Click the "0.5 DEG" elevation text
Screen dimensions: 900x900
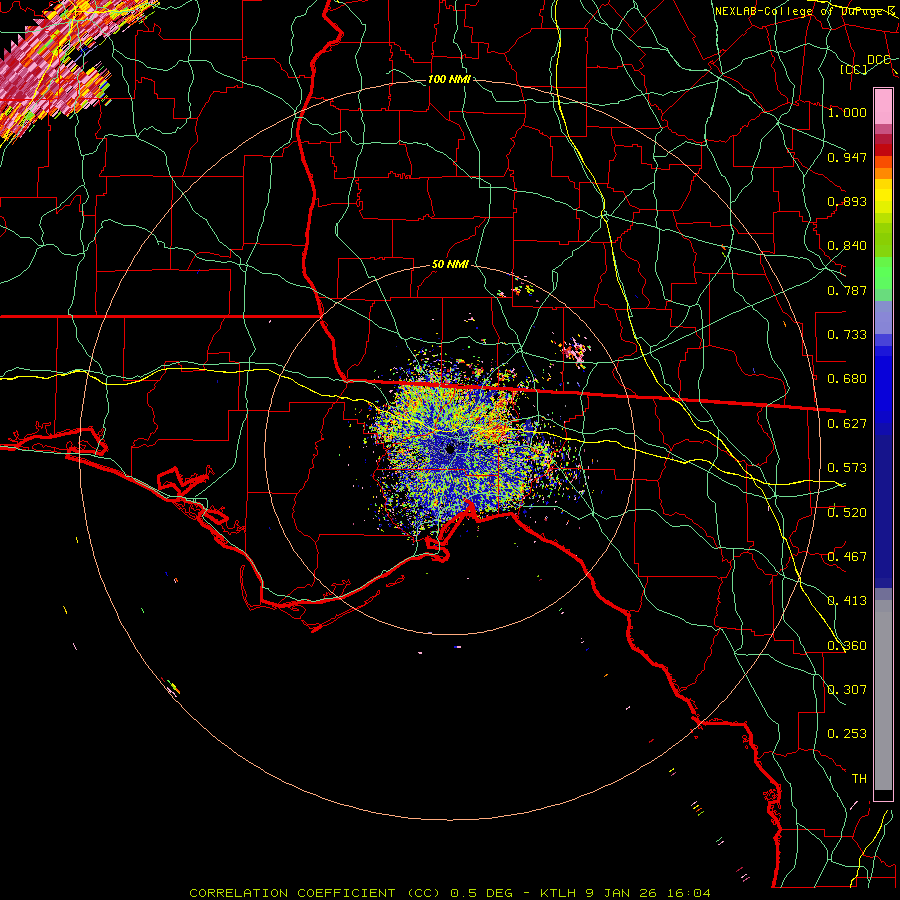click(481, 893)
